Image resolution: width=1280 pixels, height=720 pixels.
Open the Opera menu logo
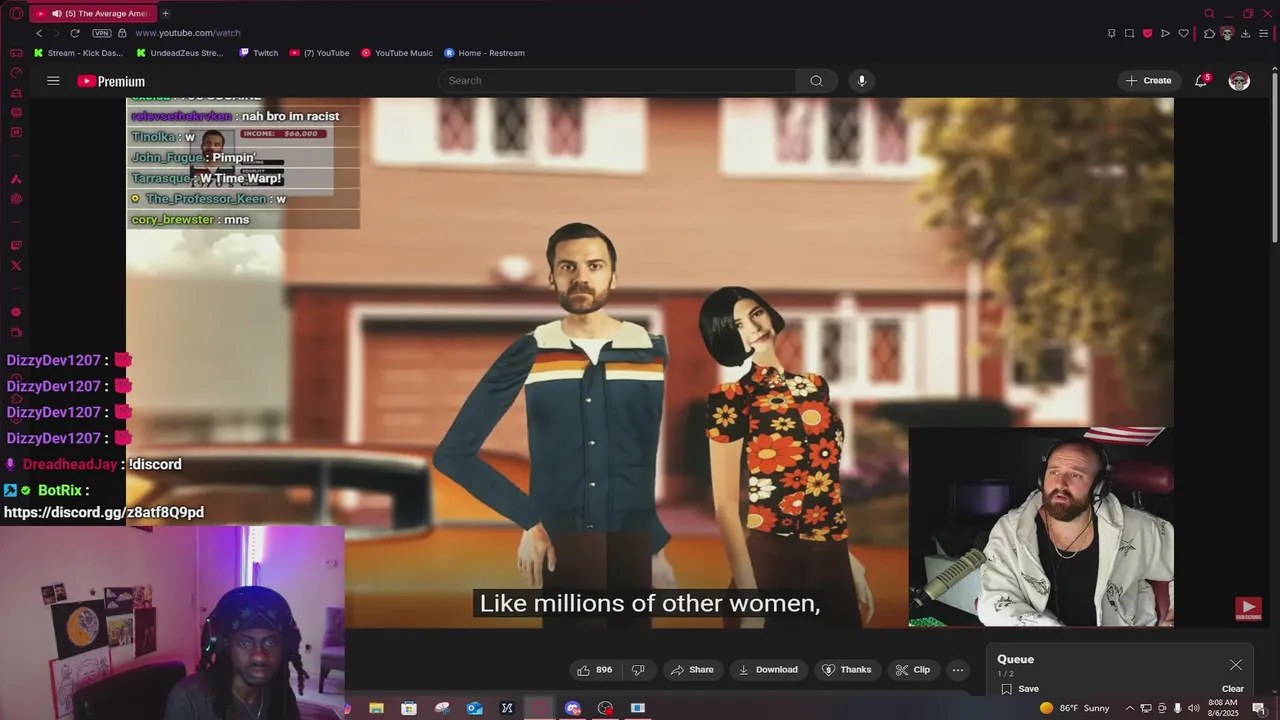pyautogui.click(x=16, y=13)
